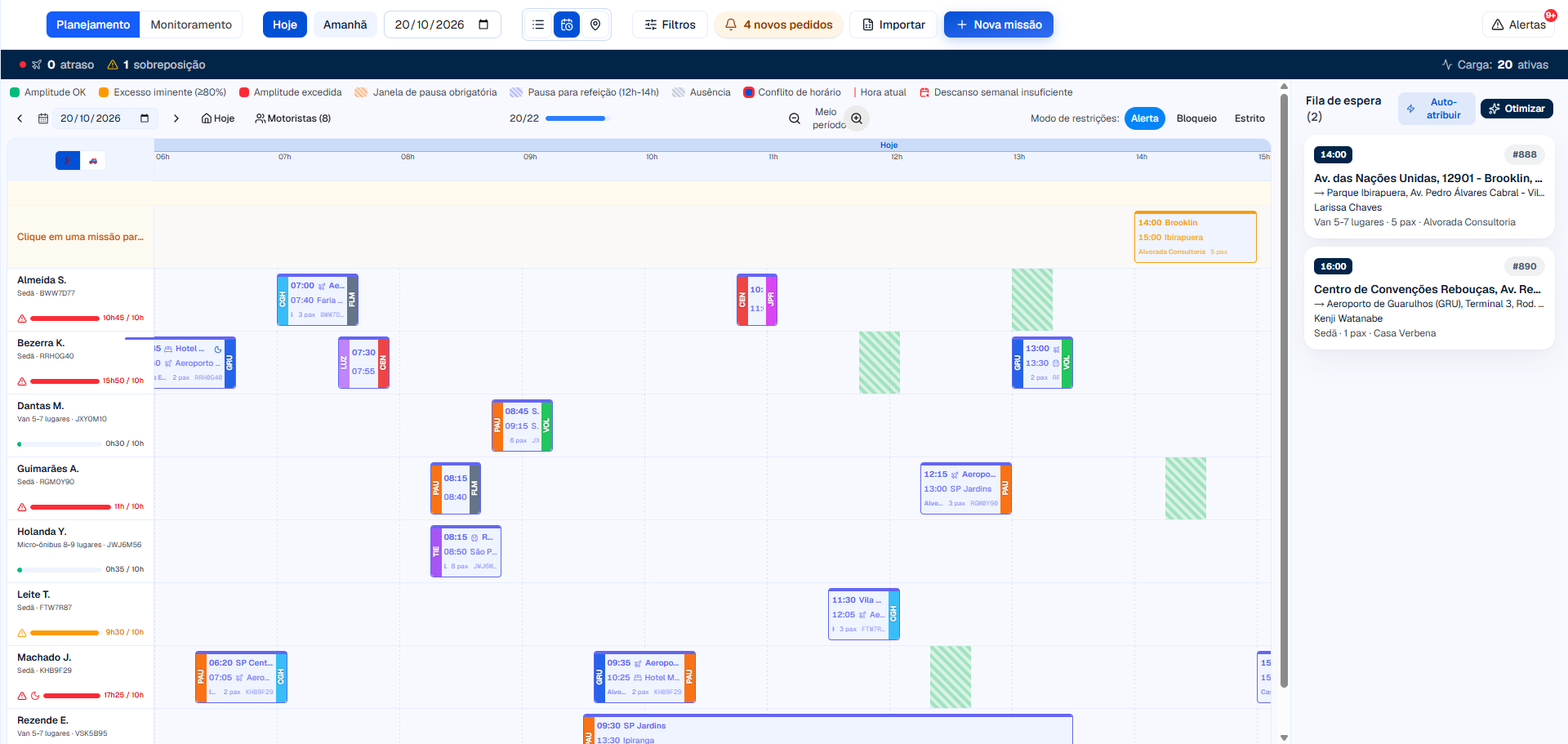Set restriction mode to Estrito
The image size is (1568, 744).
tap(1249, 118)
